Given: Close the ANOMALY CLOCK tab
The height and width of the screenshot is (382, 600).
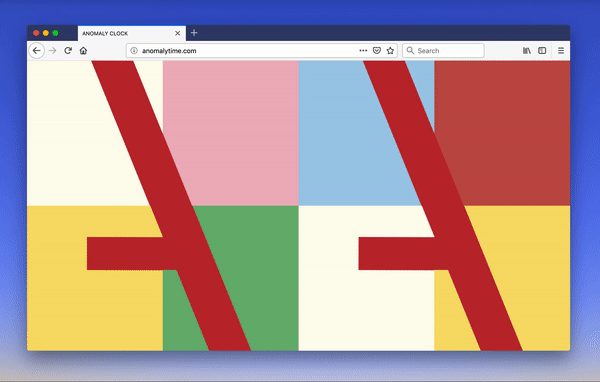Looking at the screenshot, I should 178,33.
